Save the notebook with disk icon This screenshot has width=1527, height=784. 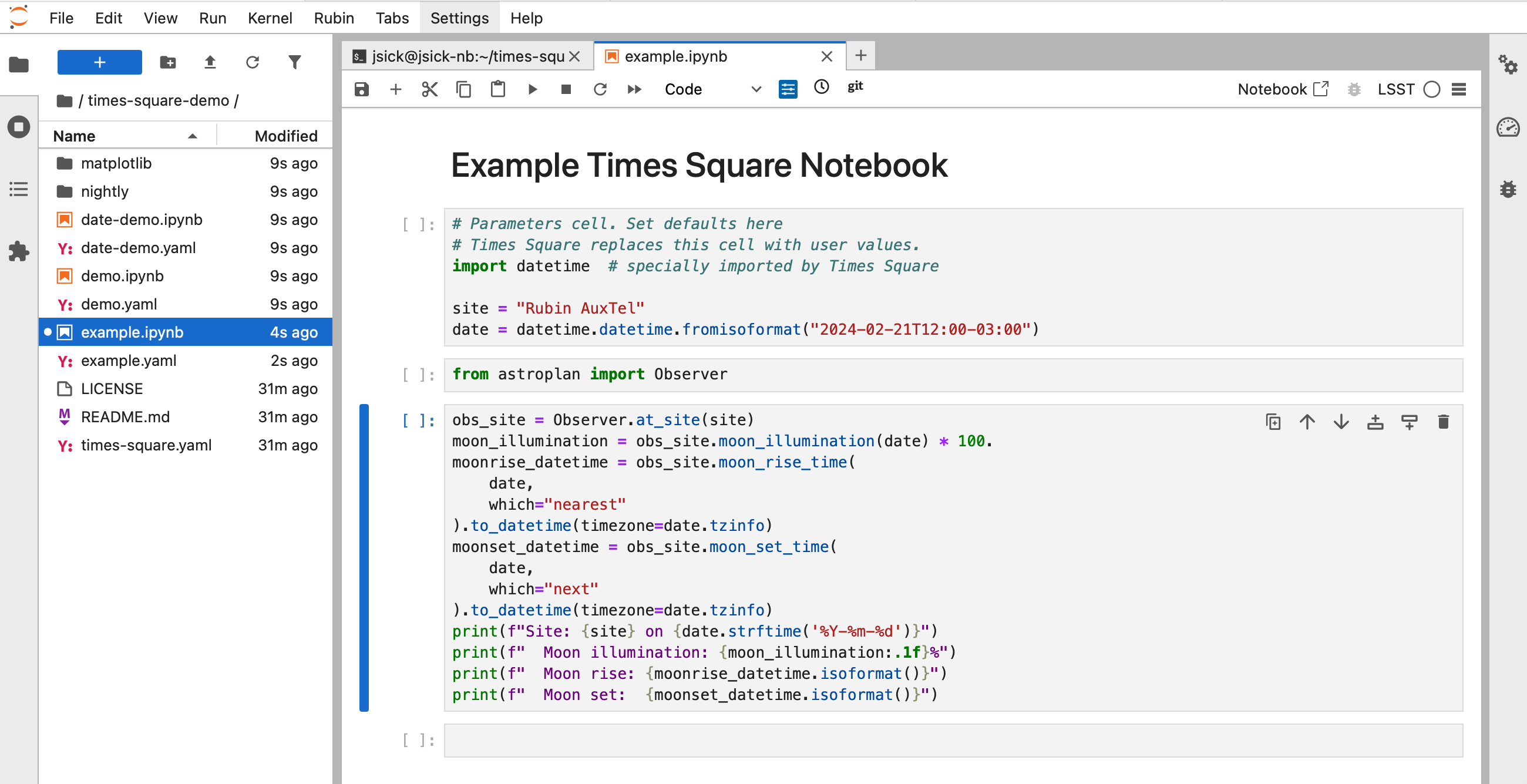click(x=362, y=89)
